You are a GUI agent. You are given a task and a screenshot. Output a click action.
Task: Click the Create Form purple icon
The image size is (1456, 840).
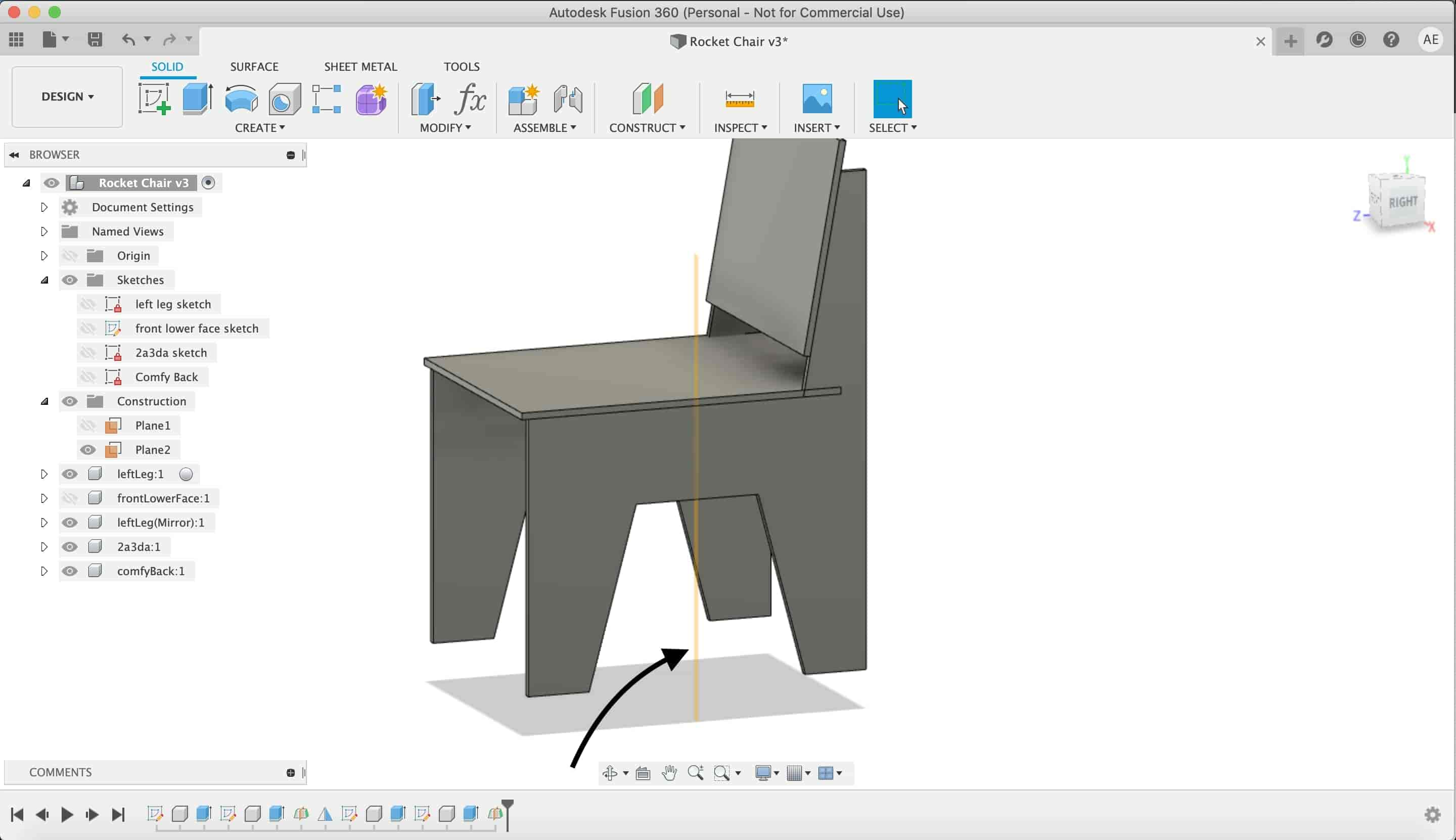[371, 99]
